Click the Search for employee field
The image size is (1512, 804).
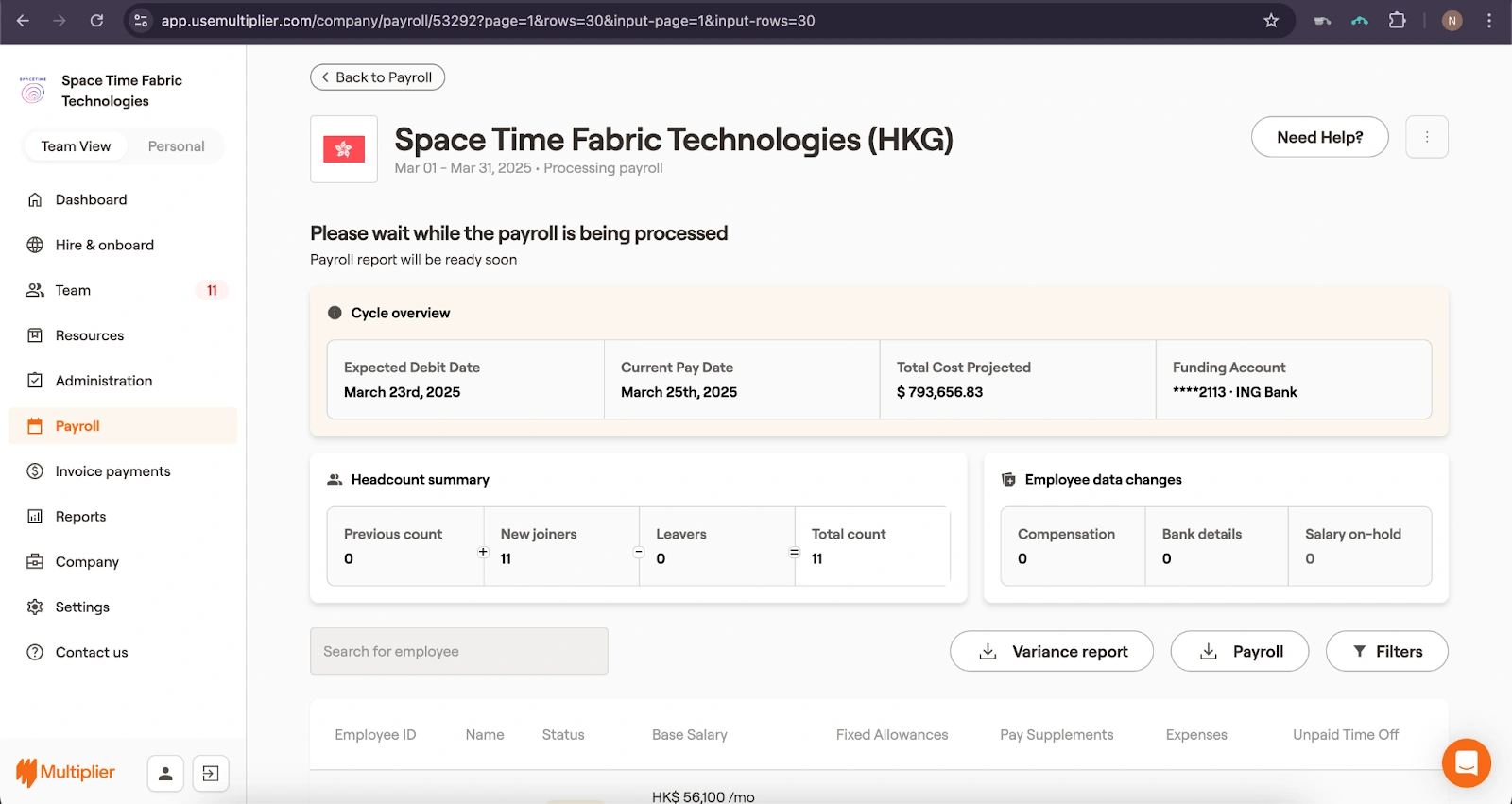(459, 651)
